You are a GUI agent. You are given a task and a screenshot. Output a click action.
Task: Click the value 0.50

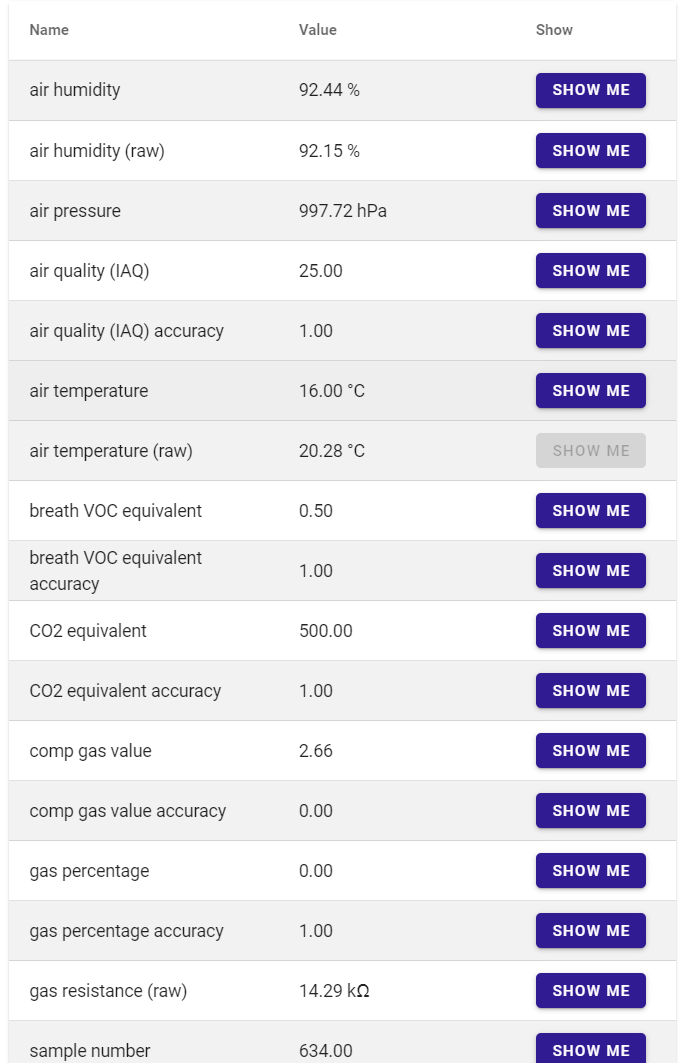click(316, 511)
